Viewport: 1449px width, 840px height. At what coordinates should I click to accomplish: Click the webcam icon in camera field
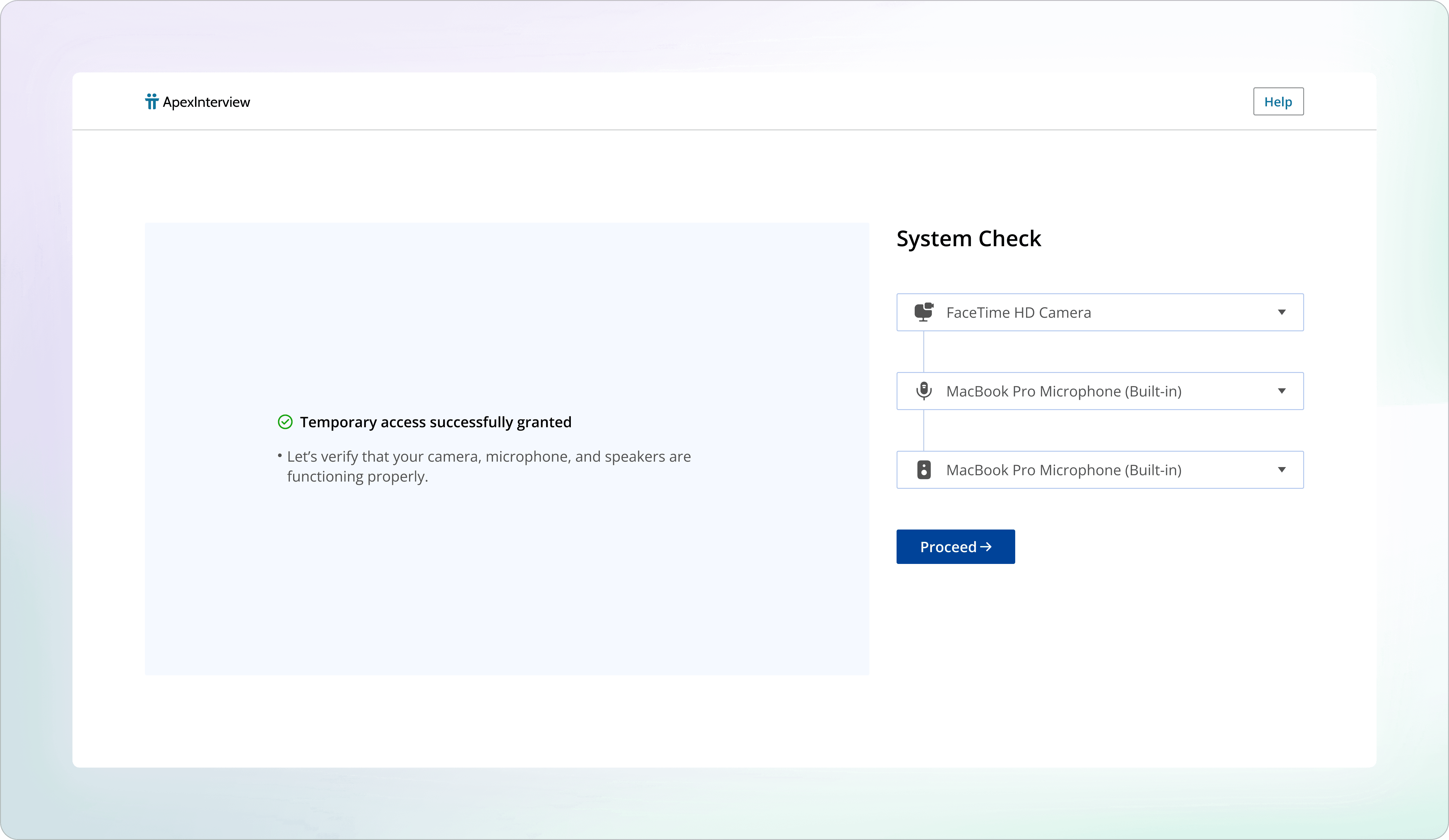[x=923, y=312]
